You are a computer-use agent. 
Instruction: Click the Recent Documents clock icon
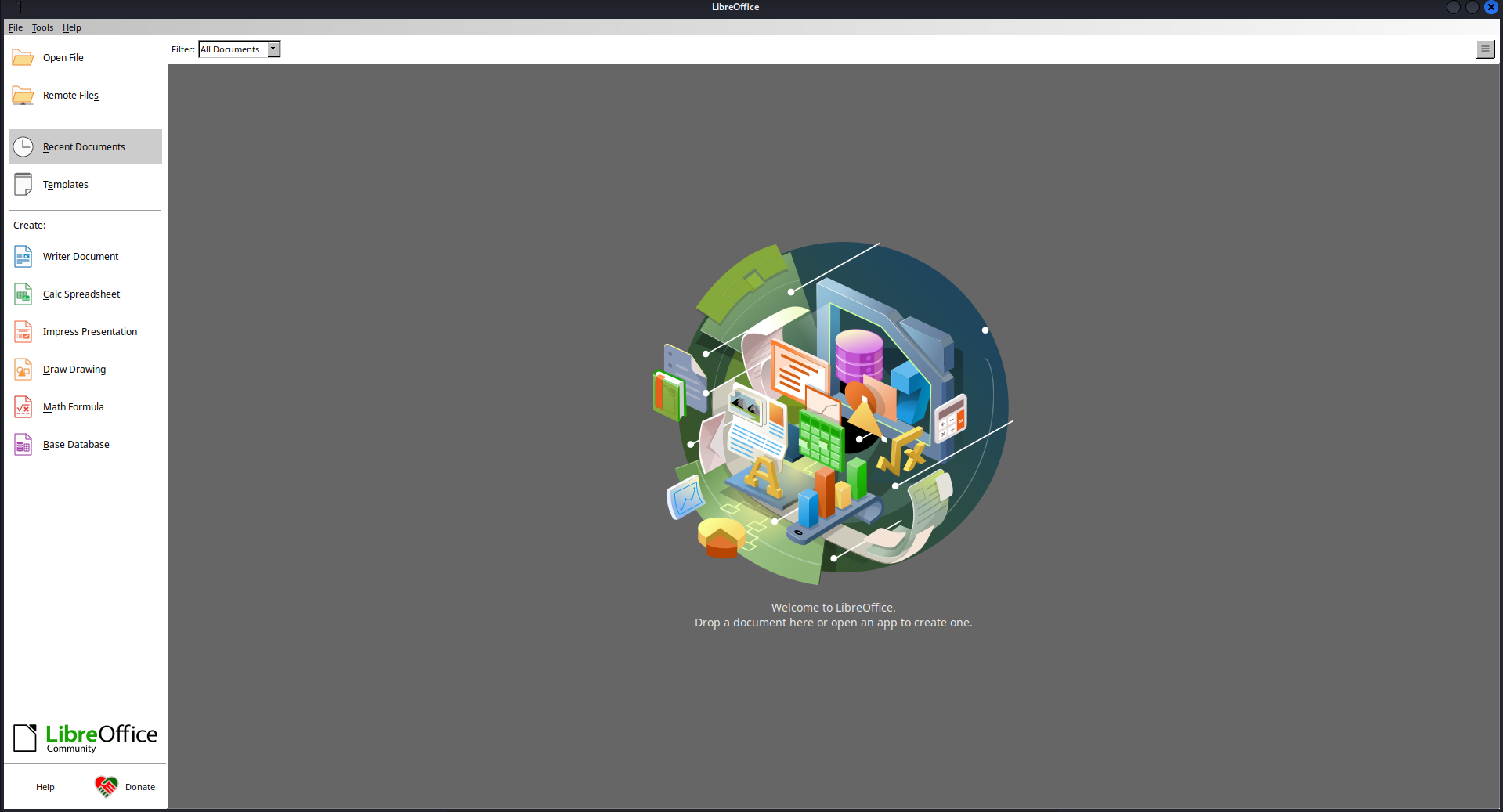pyautogui.click(x=23, y=147)
